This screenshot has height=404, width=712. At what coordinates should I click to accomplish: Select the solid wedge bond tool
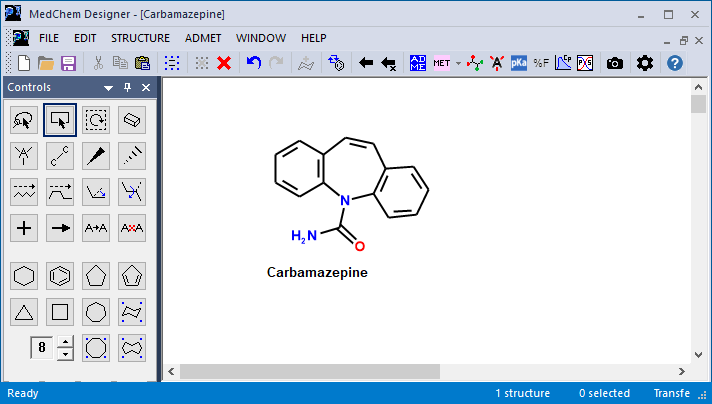coord(96,156)
